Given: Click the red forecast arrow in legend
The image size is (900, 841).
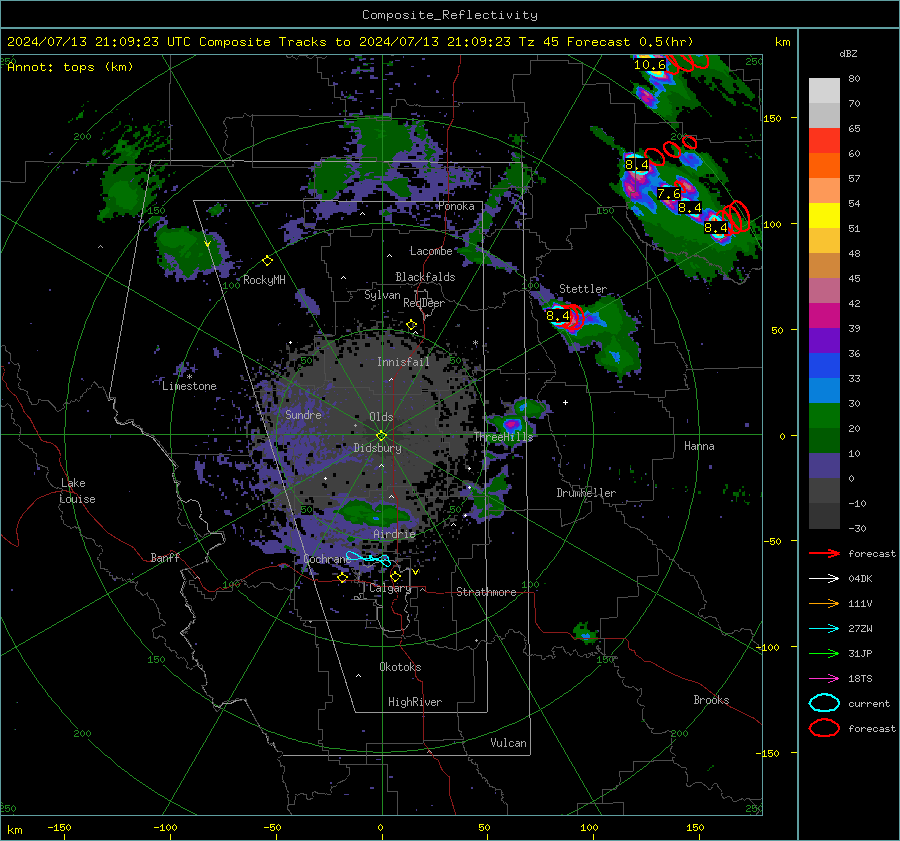Looking at the screenshot, I should (x=824, y=553).
